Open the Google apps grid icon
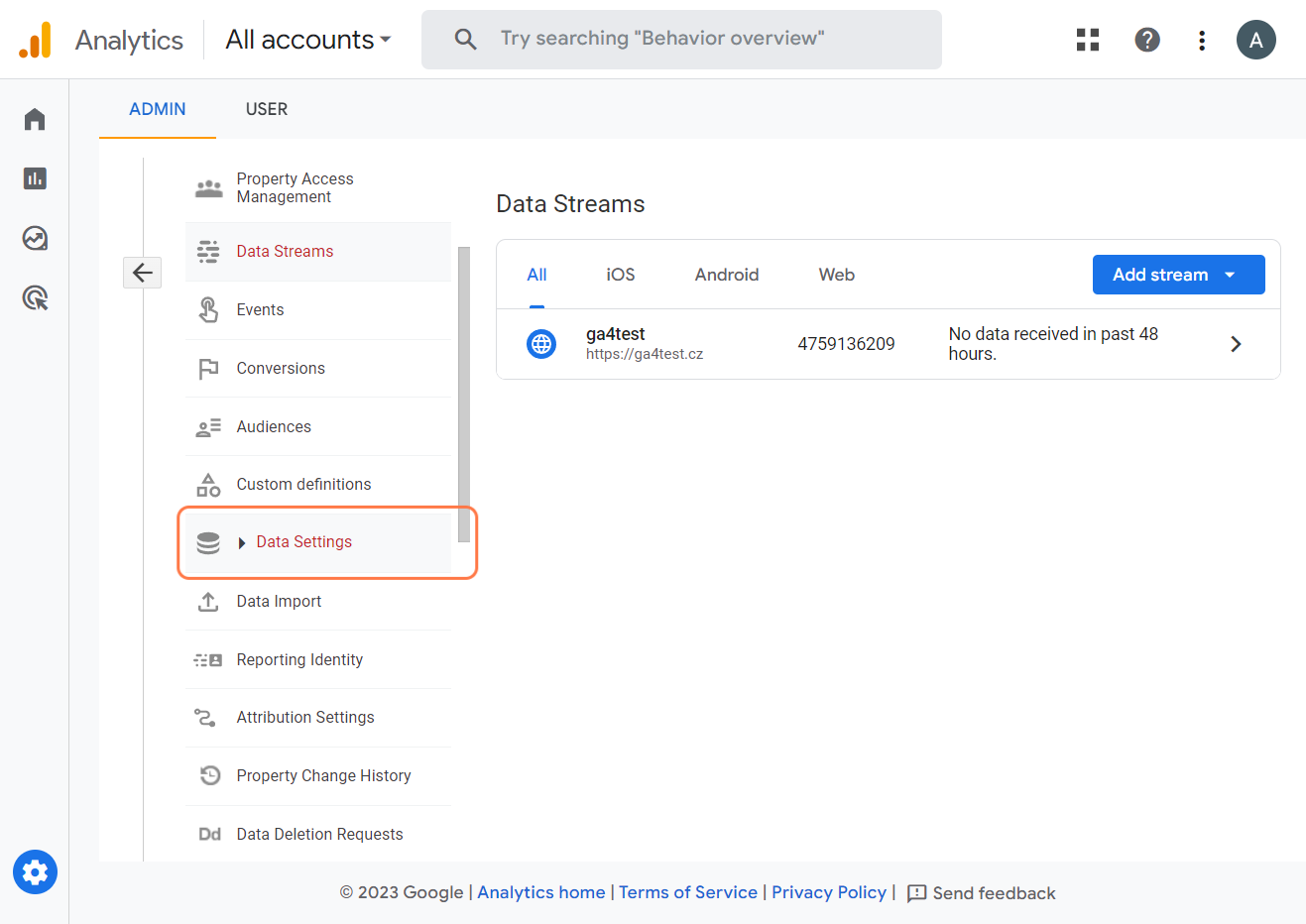 coord(1088,40)
